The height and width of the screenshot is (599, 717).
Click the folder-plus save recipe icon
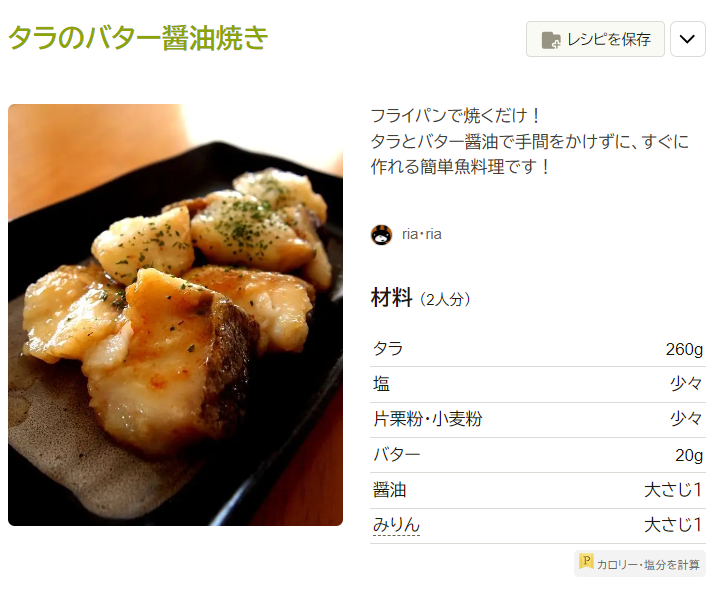[x=551, y=40]
